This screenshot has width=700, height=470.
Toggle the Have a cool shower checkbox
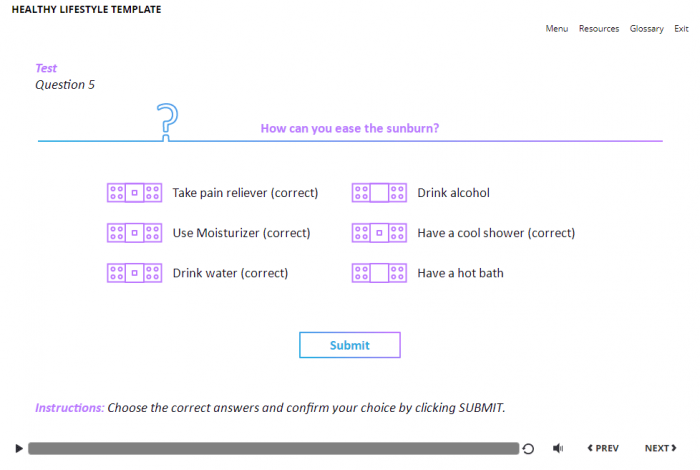click(379, 233)
